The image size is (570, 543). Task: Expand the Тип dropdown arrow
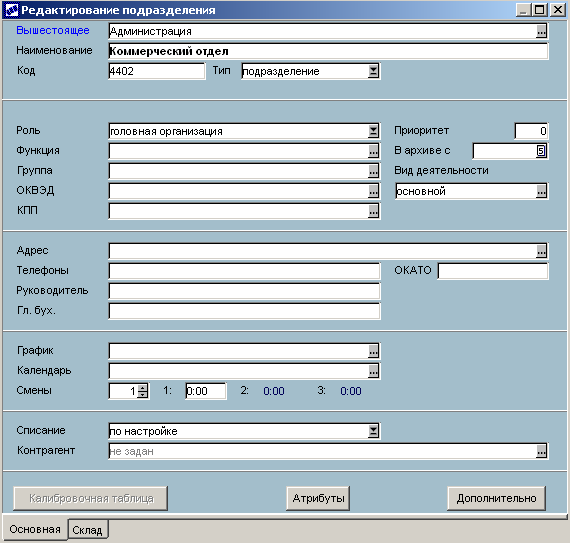[x=373, y=71]
